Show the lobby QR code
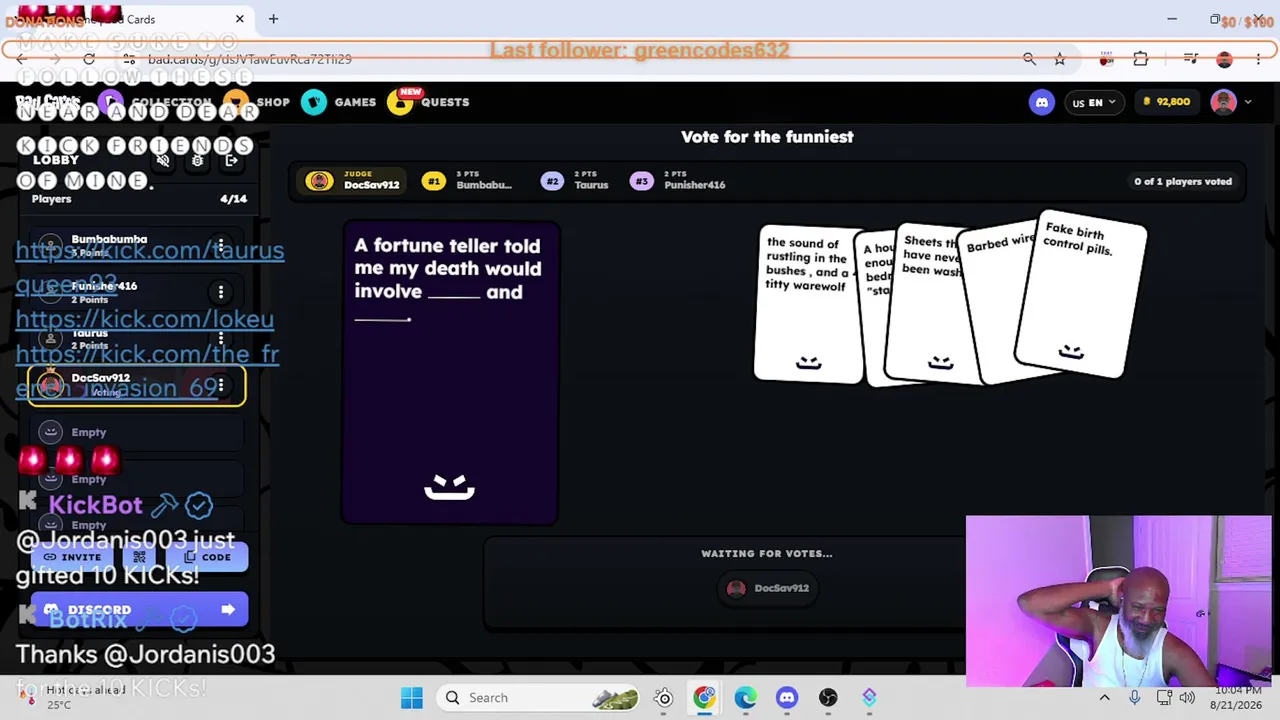The width and height of the screenshot is (1280, 720). (x=140, y=557)
